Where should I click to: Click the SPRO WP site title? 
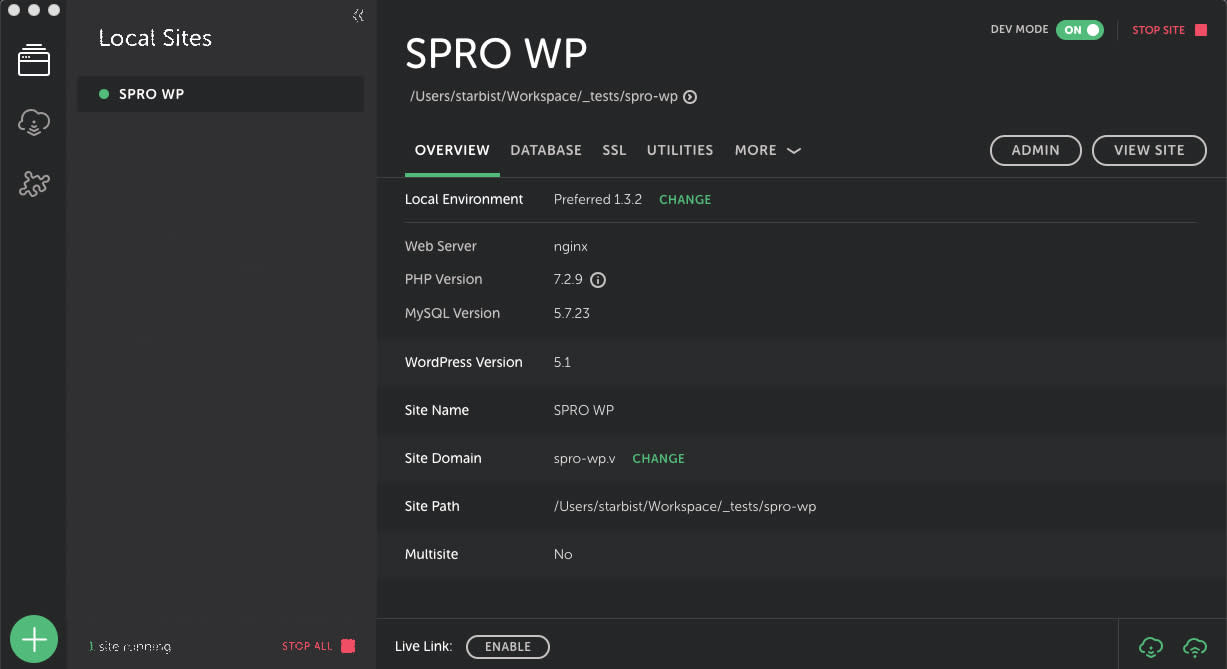tap(496, 53)
